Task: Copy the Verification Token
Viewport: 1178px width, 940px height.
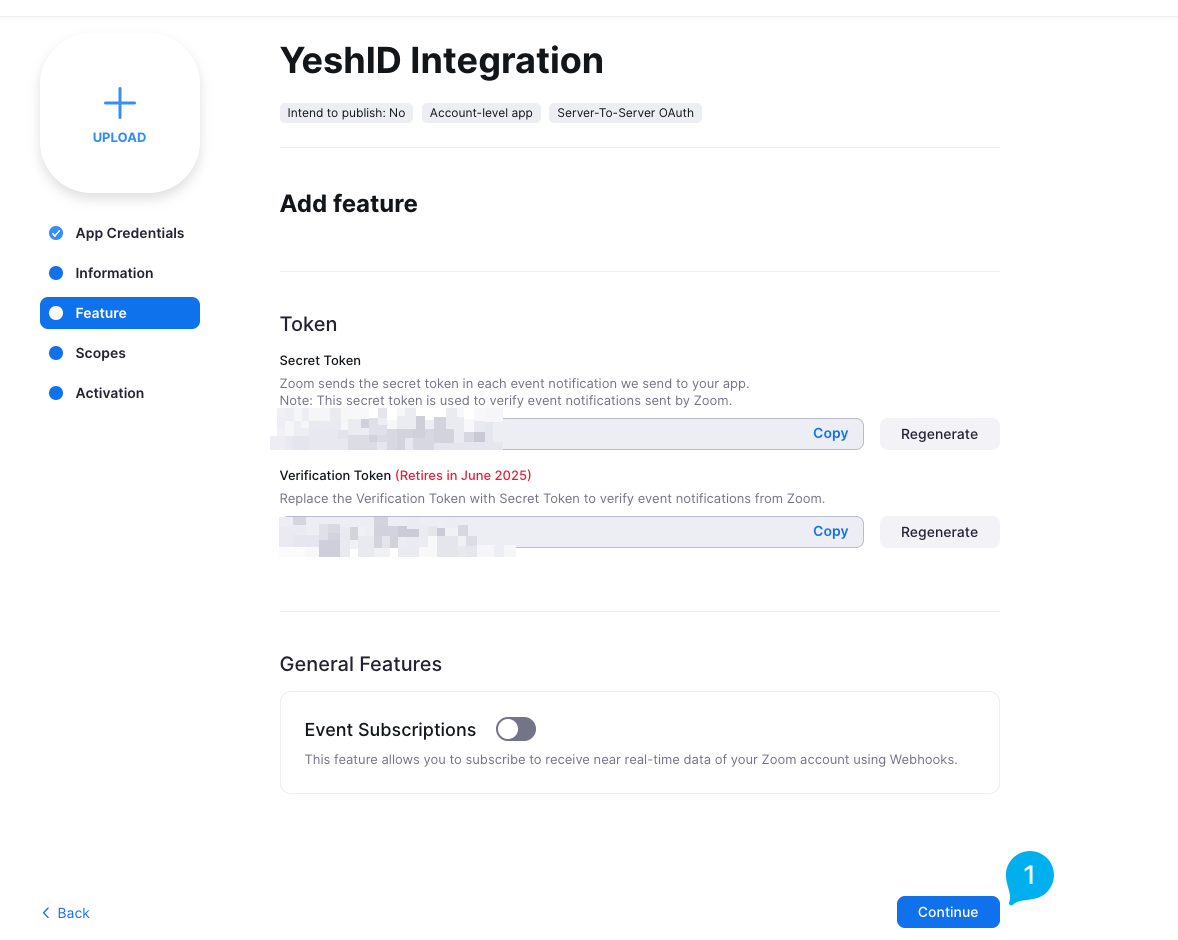Action: coord(830,531)
